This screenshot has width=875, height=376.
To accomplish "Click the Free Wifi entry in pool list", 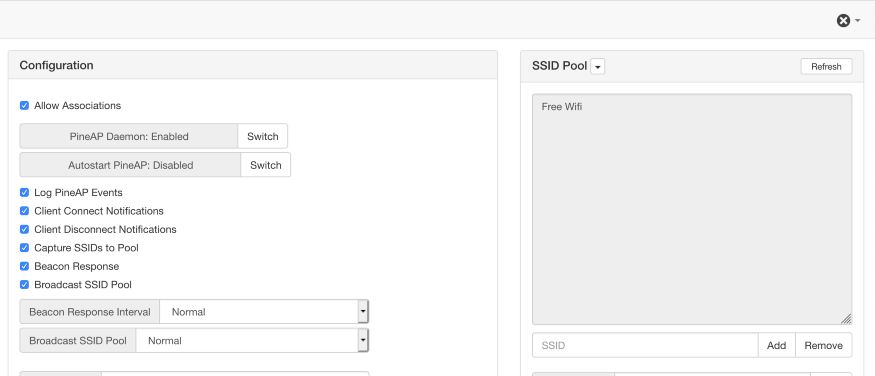I will 561,107.
